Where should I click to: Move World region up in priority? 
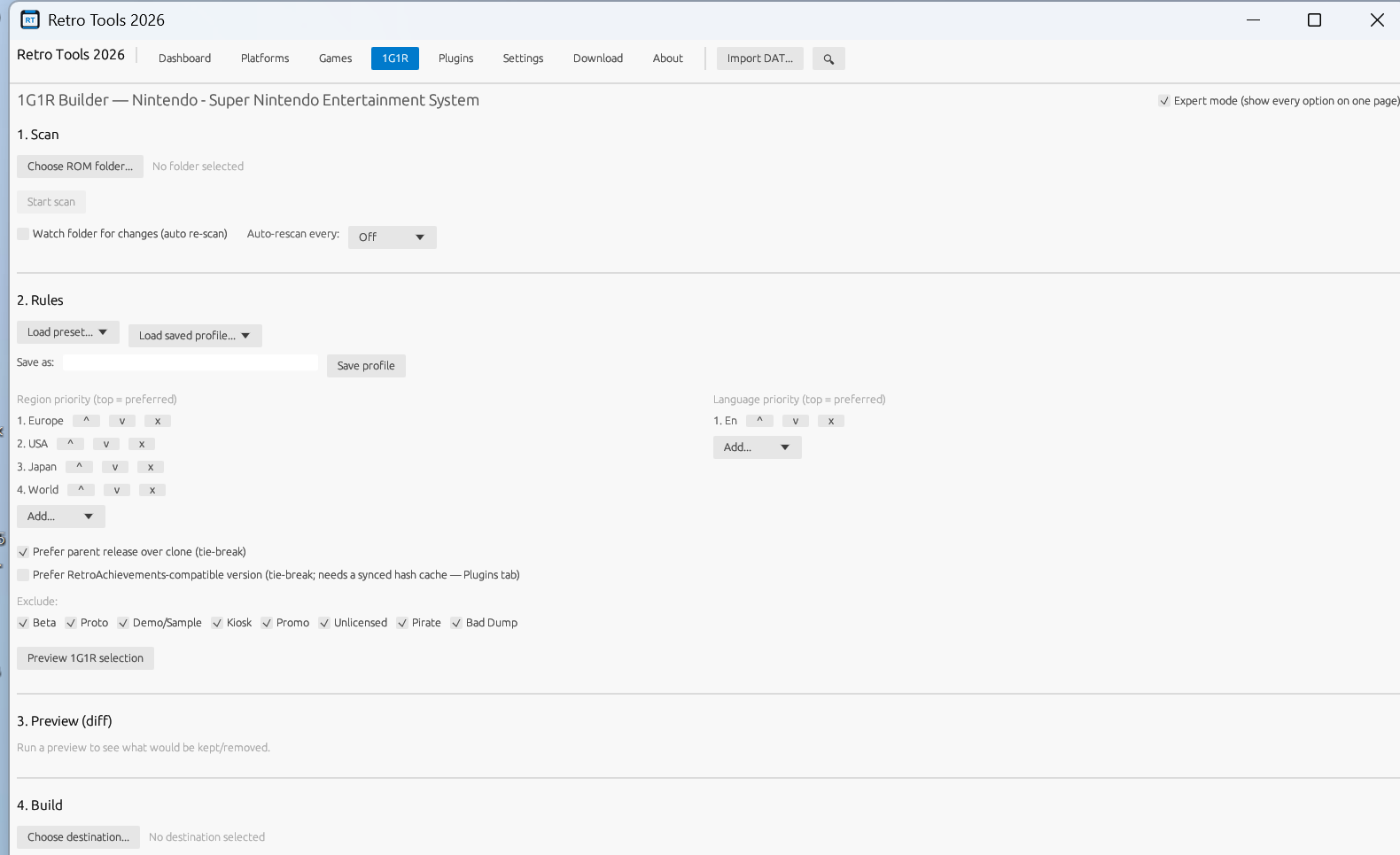pos(81,490)
